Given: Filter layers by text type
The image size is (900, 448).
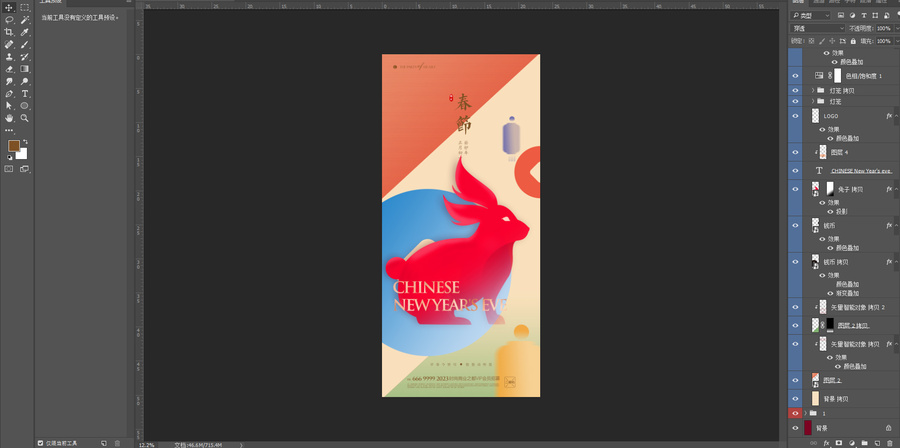Looking at the screenshot, I should [862, 15].
